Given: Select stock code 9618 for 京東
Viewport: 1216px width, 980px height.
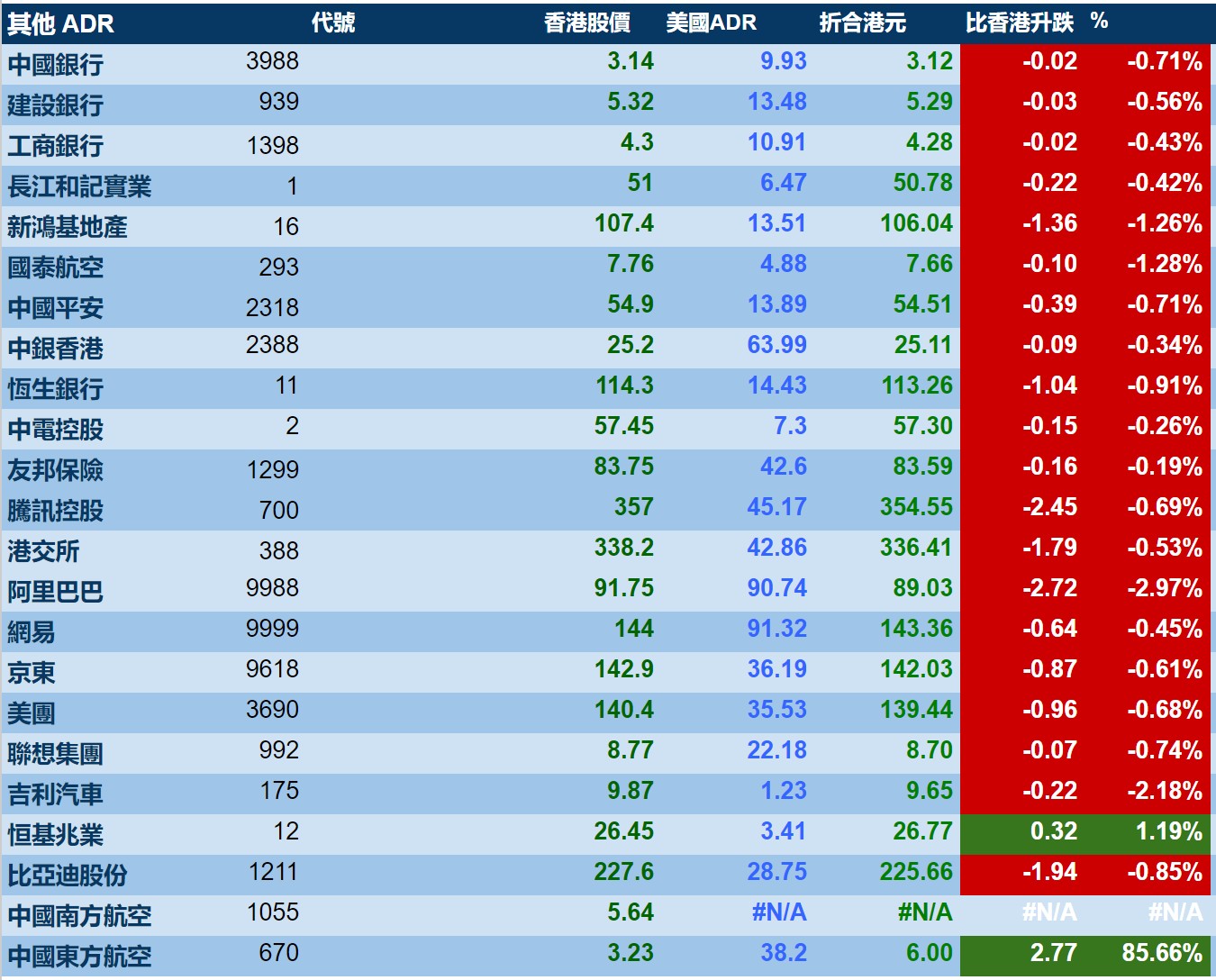Looking at the screenshot, I should (x=272, y=669).
